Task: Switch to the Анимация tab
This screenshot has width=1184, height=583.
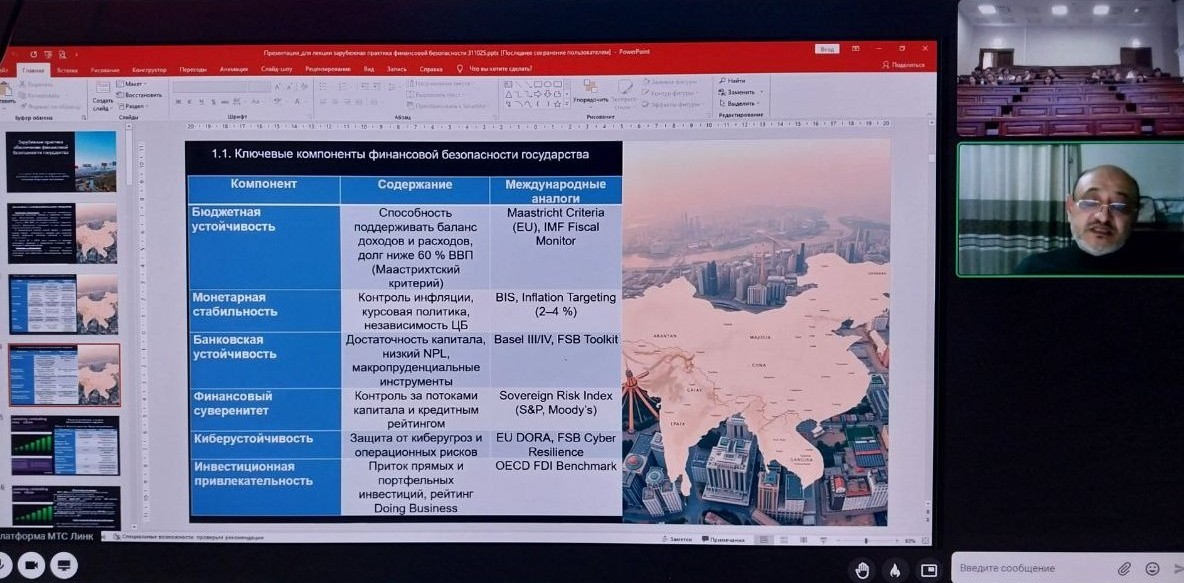Action: click(x=233, y=70)
